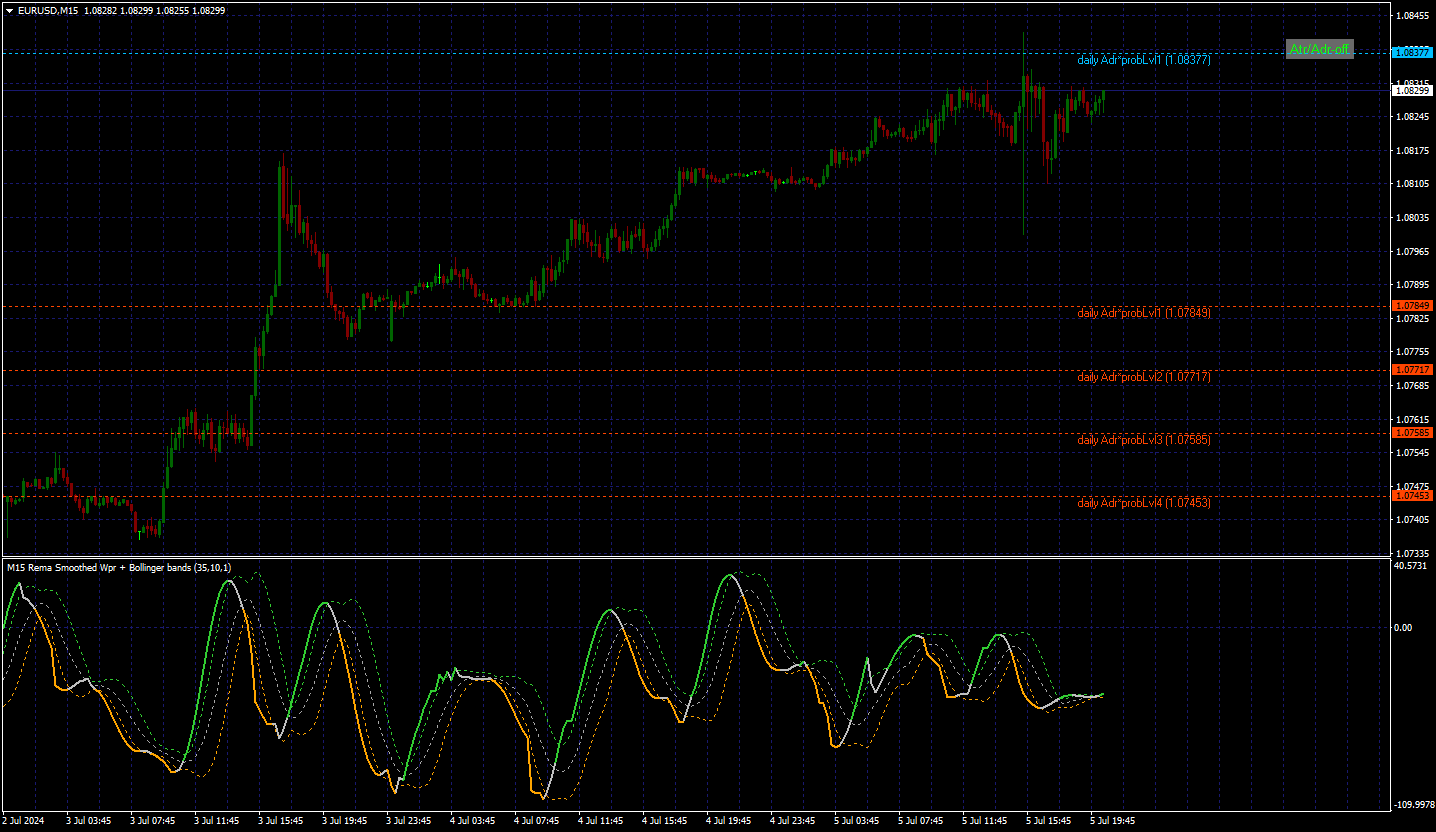The image size is (1436, 832).
Task: Click the '3 Jul 11:45' time axis label
Action: pos(217,821)
